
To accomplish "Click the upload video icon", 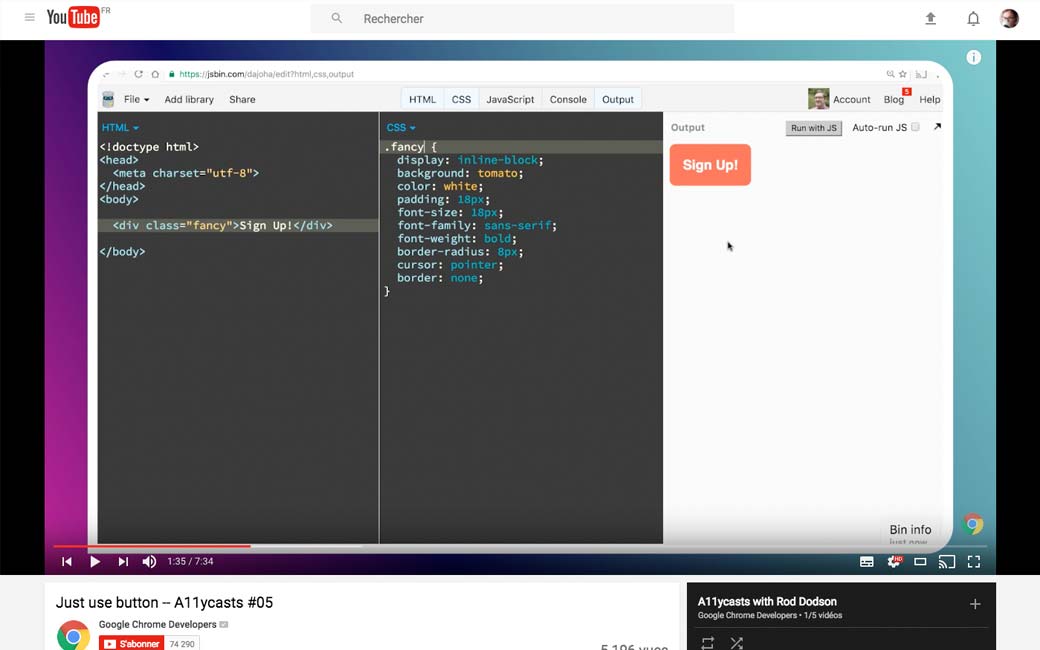I will 930,18.
